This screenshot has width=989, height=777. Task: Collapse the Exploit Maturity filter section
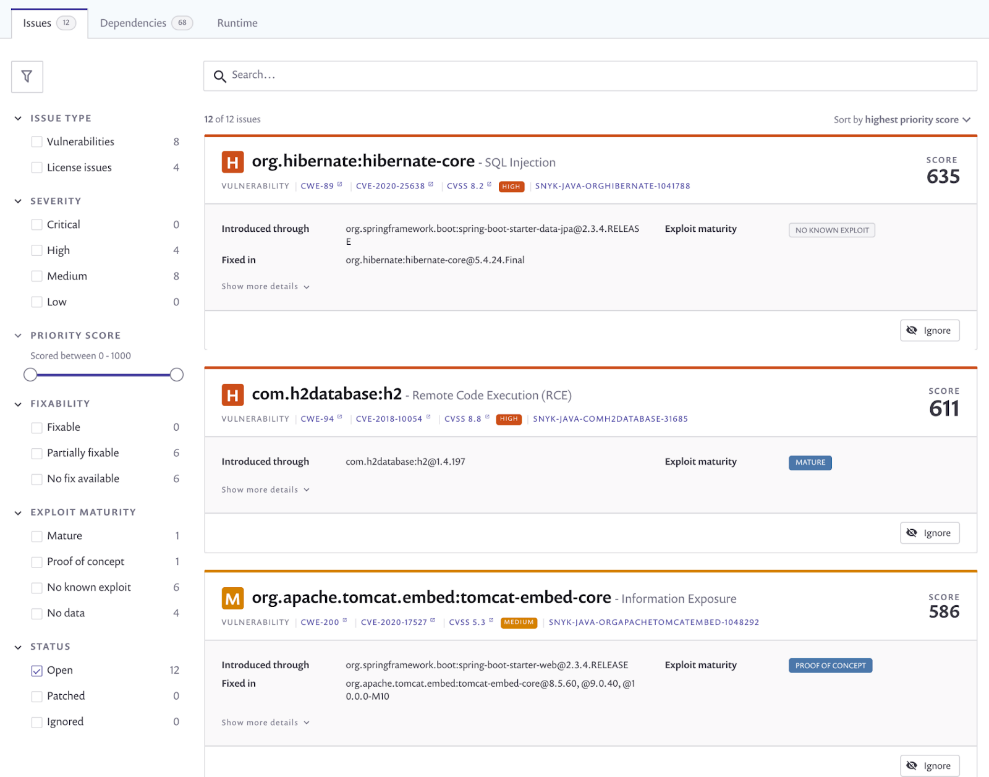[x=18, y=512]
